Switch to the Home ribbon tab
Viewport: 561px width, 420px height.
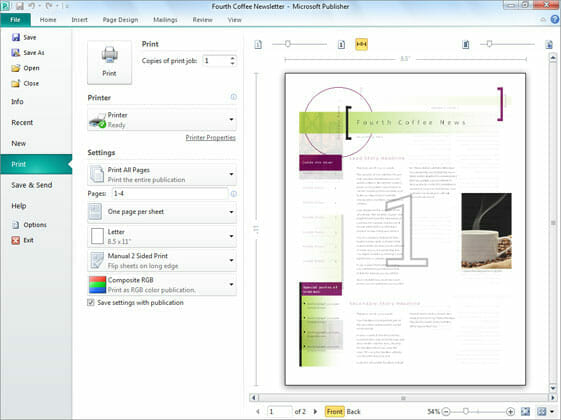[x=48, y=20]
